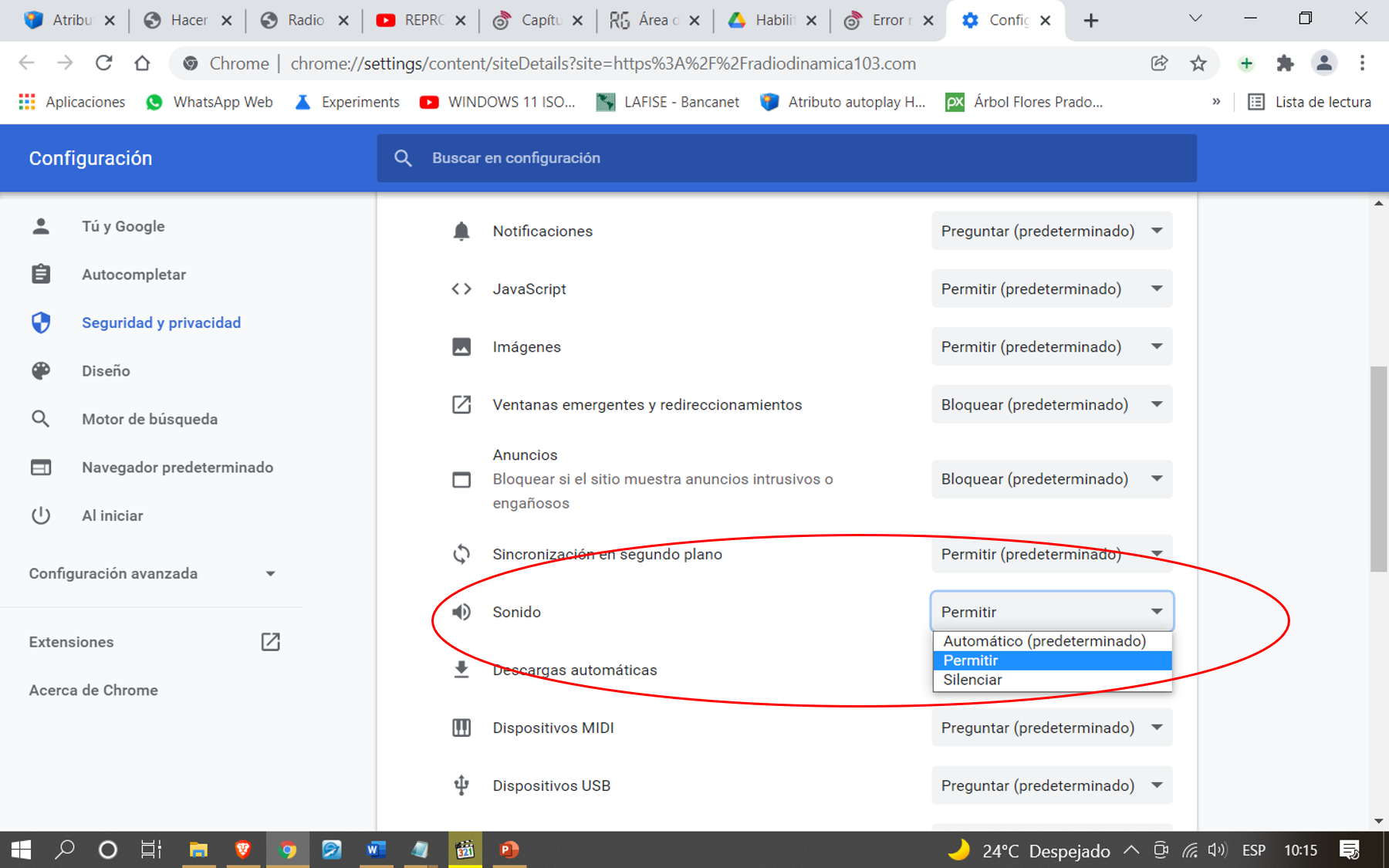The width and height of the screenshot is (1389, 868).
Task: Click the browser reload page icon
Action: [x=103, y=63]
